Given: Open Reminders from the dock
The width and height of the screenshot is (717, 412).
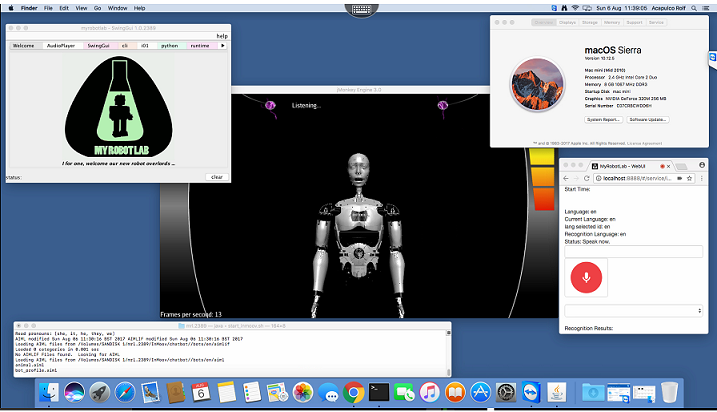Looking at the screenshot, I should [x=252, y=392].
